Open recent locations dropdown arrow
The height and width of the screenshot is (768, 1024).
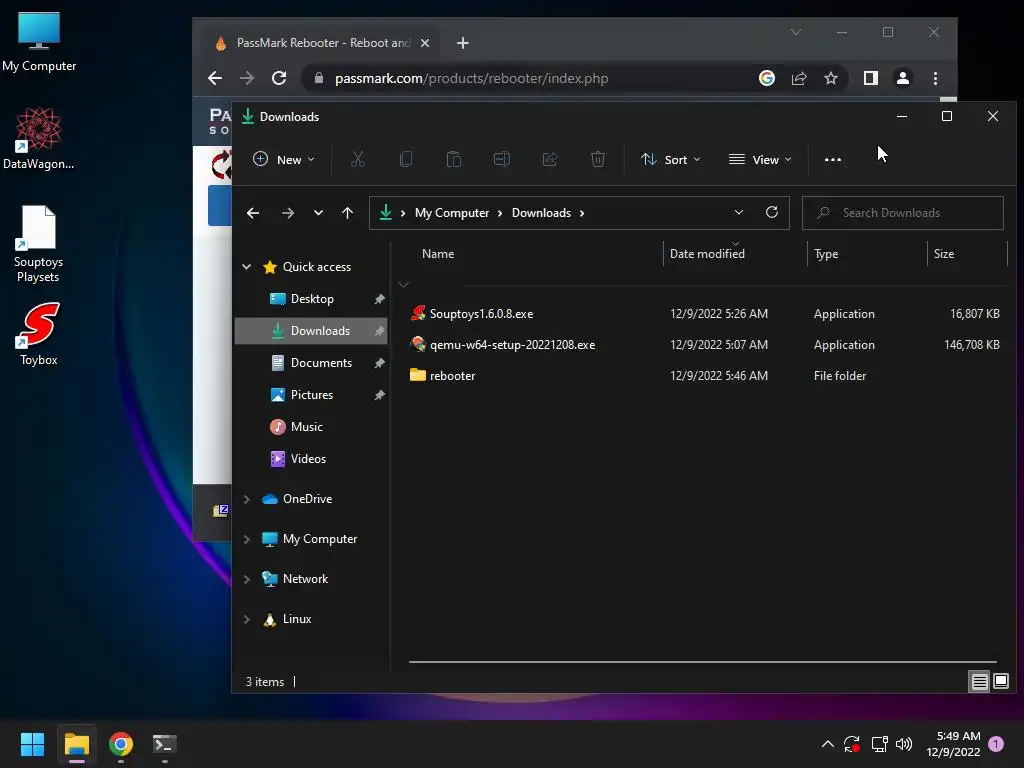[318, 213]
